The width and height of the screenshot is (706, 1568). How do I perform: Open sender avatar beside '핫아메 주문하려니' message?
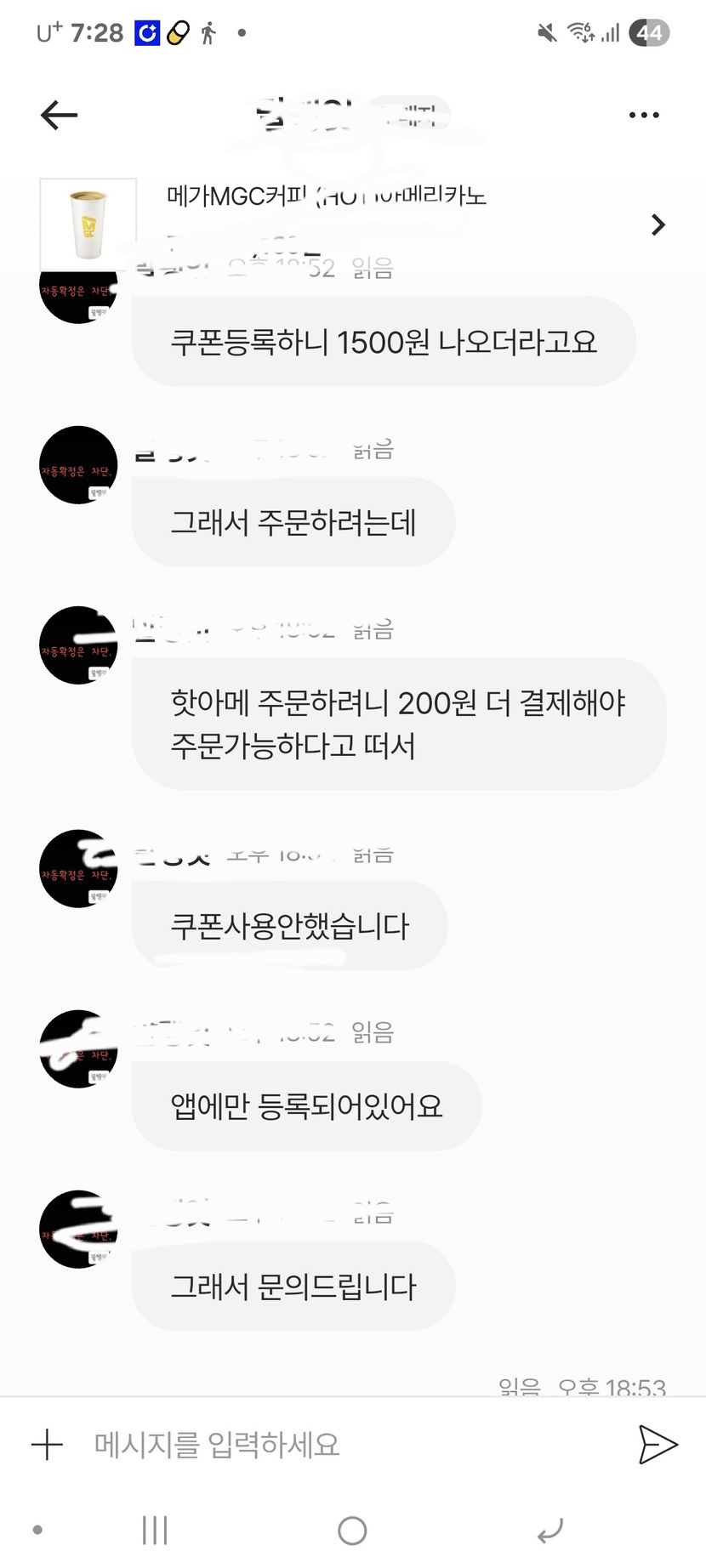click(x=78, y=645)
